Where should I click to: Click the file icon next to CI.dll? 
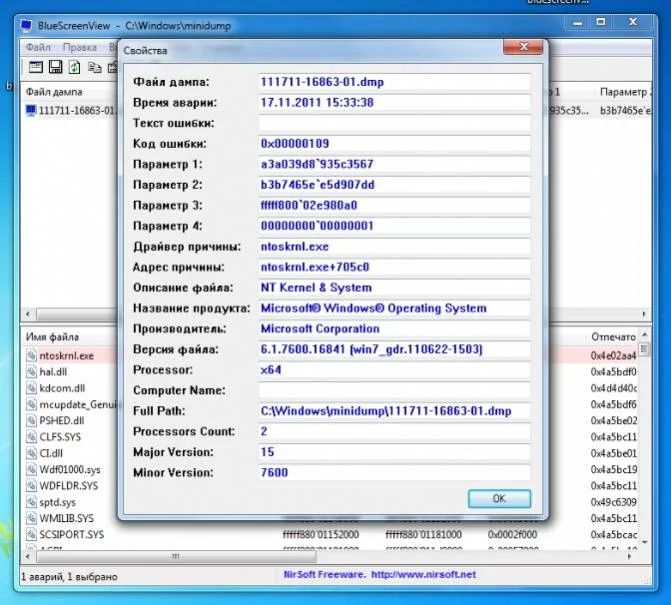click(31, 453)
